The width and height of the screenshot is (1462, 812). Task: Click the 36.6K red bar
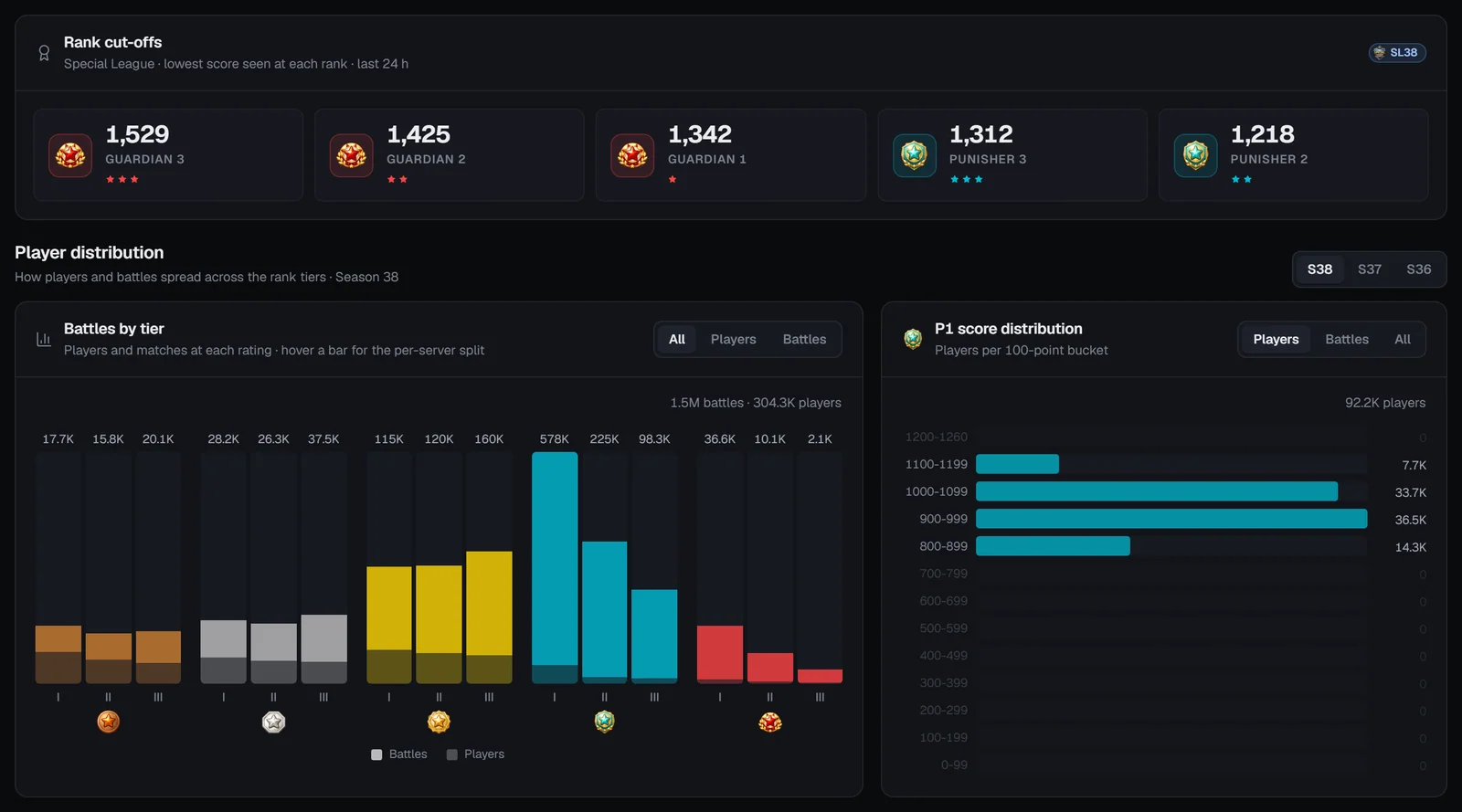pyautogui.click(x=720, y=654)
